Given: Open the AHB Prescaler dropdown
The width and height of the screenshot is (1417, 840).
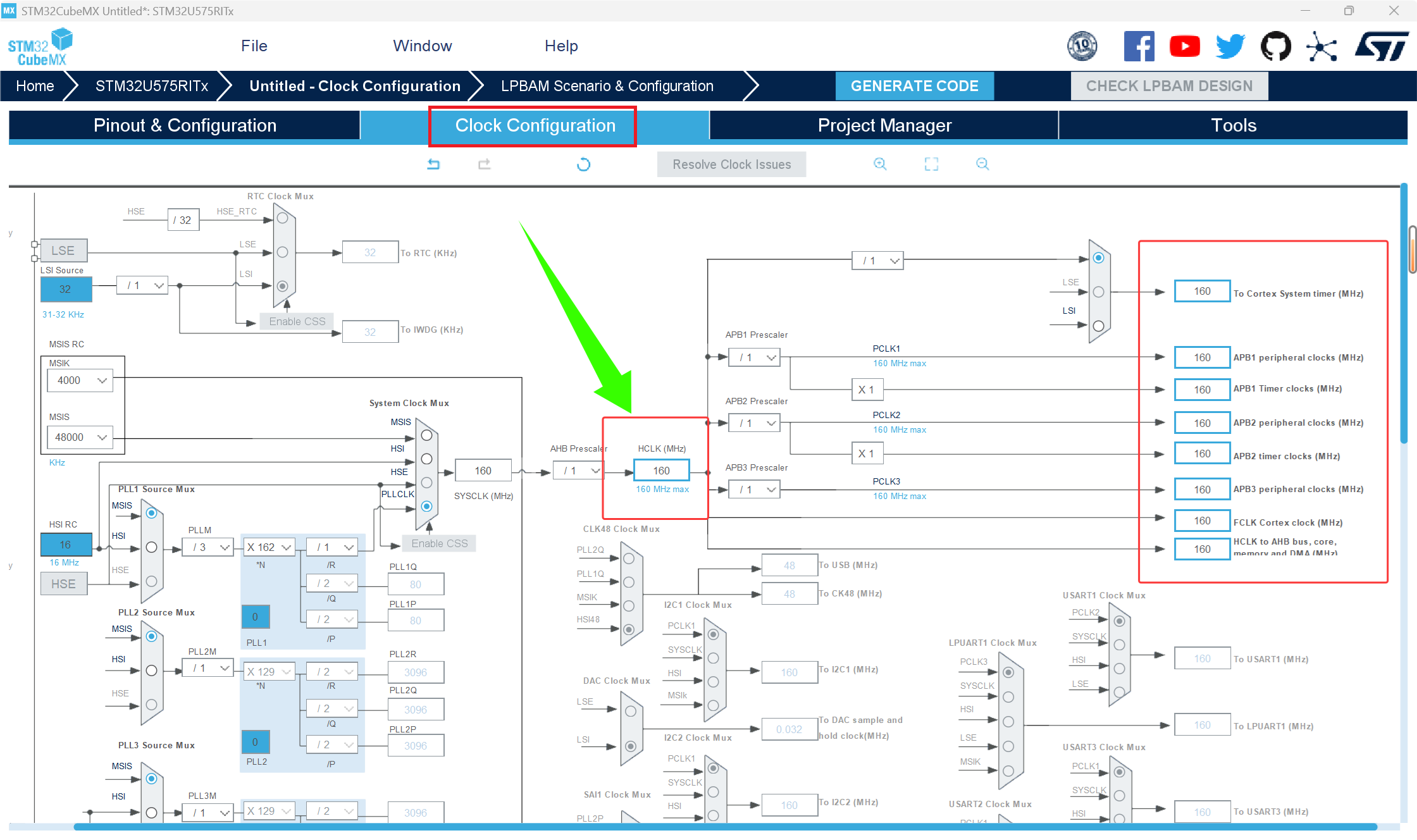Looking at the screenshot, I should pos(578,471).
